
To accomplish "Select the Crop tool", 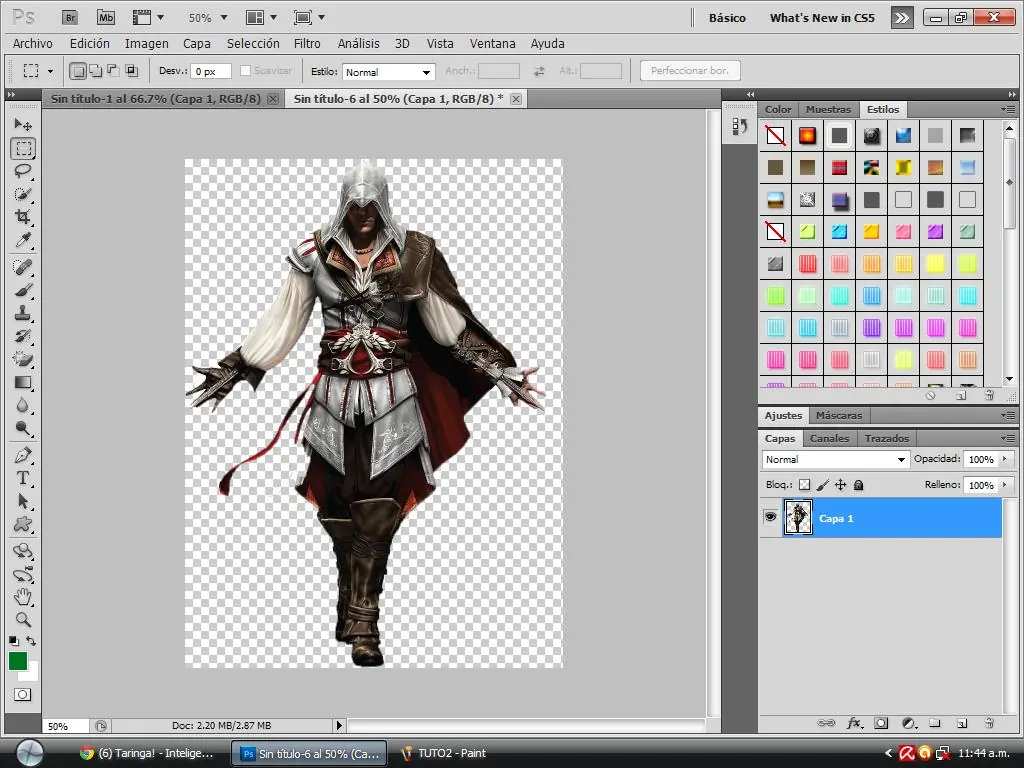I will 23,217.
